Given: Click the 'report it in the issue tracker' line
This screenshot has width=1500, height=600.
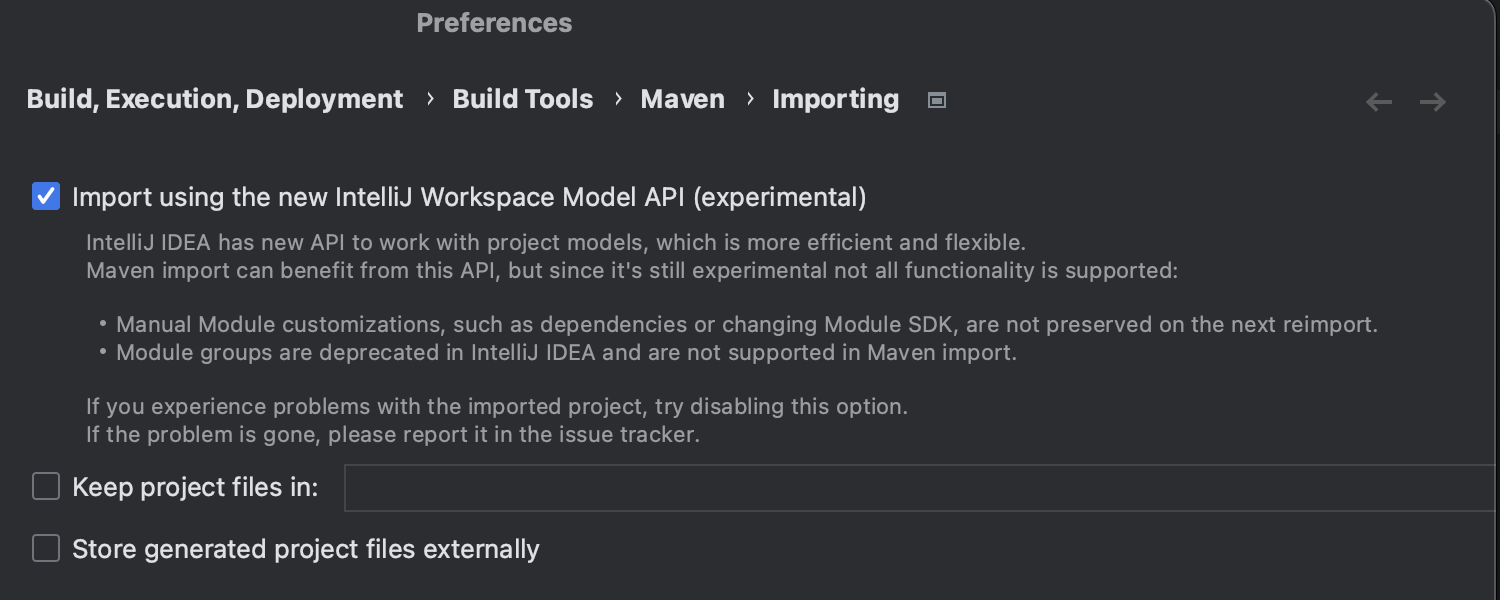Looking at the screenshot, I should [392, 434].
